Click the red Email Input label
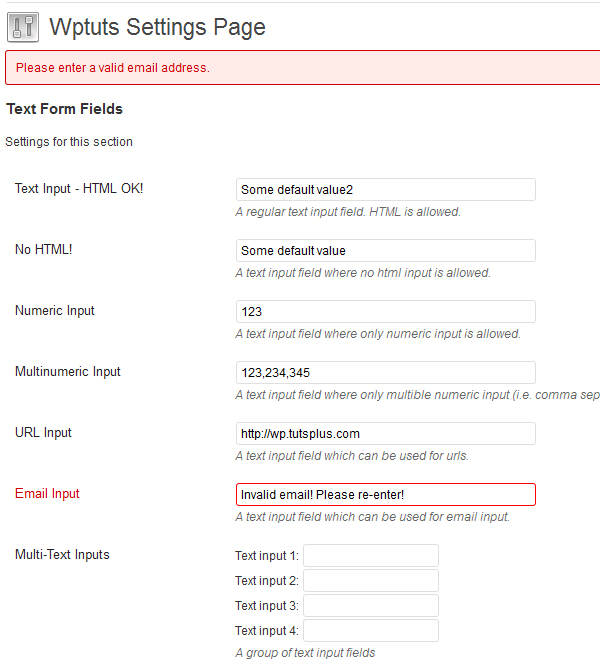 [x=47, y=494]
